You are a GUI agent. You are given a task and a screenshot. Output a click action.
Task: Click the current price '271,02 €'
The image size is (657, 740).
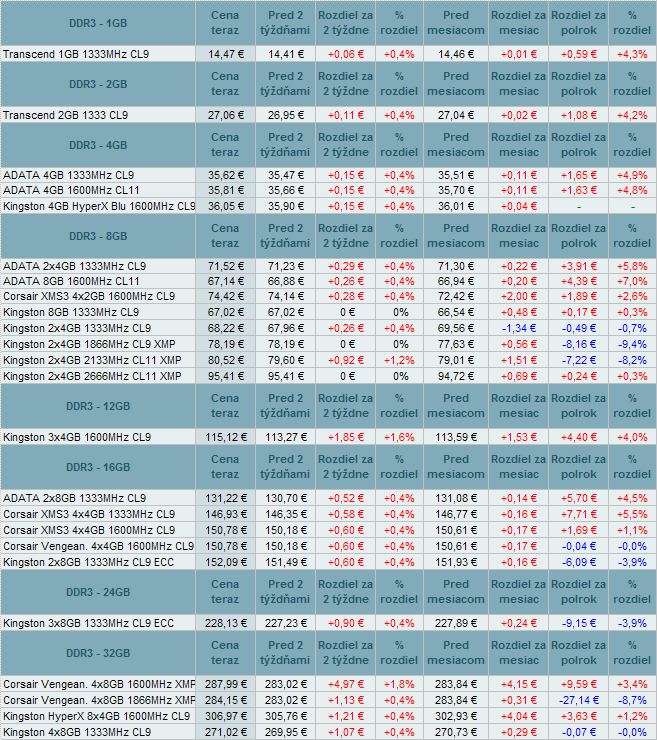click(226, 732)
